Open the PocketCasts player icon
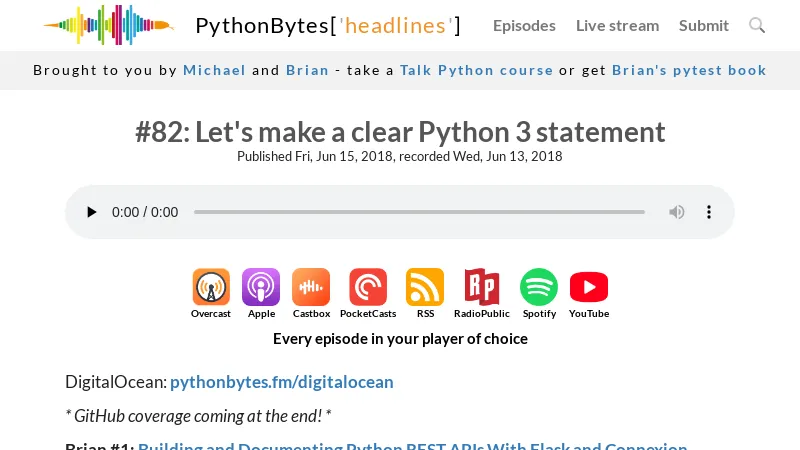 pos(368,288)
